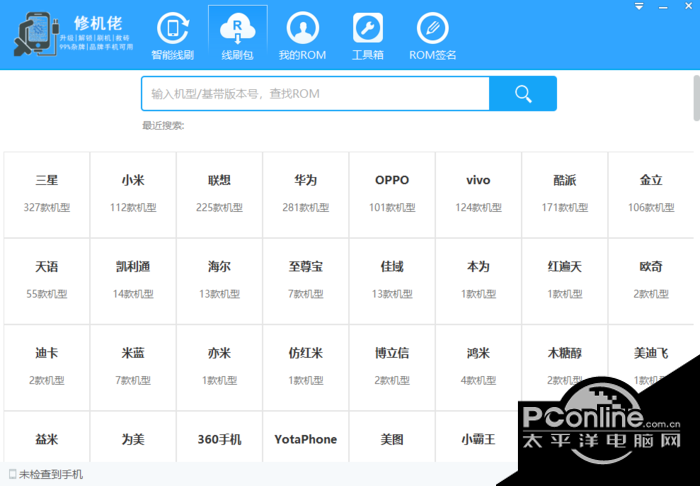This screenshot has height=486, width=700.
Task: Click the 修机佬 app logo
Action: [x=73, y=35]
